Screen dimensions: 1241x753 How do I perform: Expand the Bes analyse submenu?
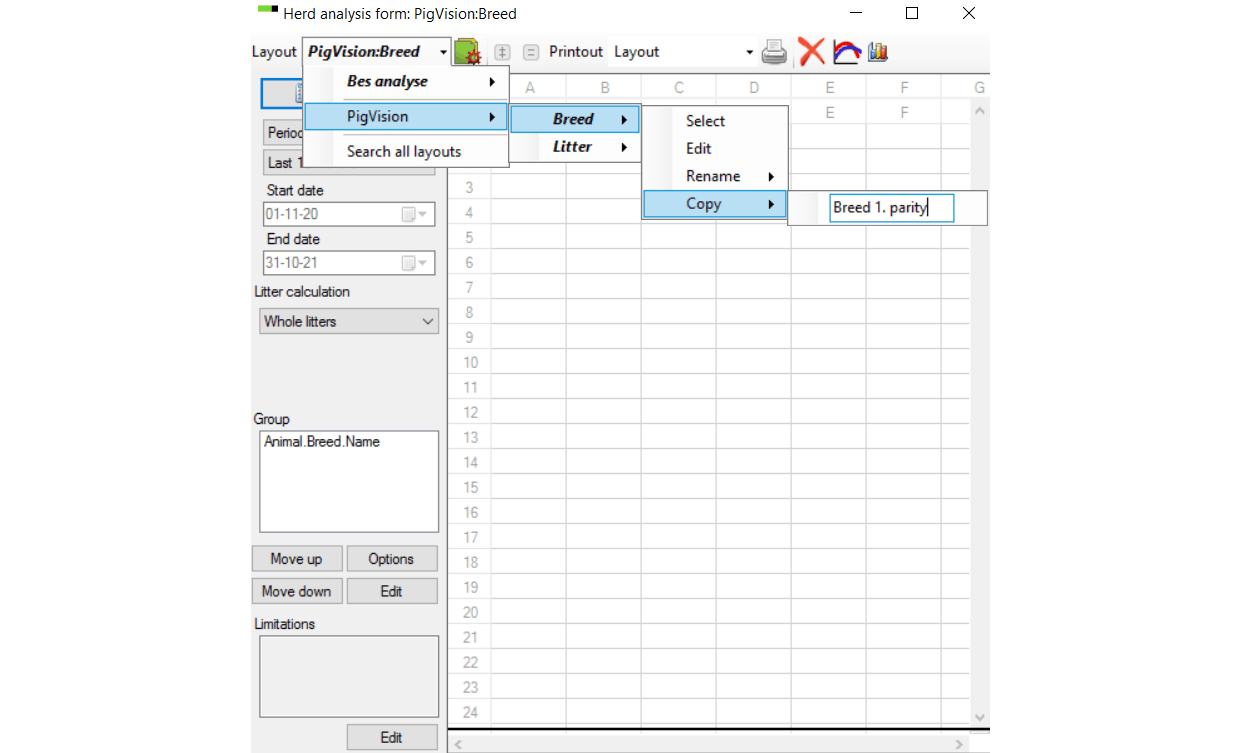click(407, 82)
